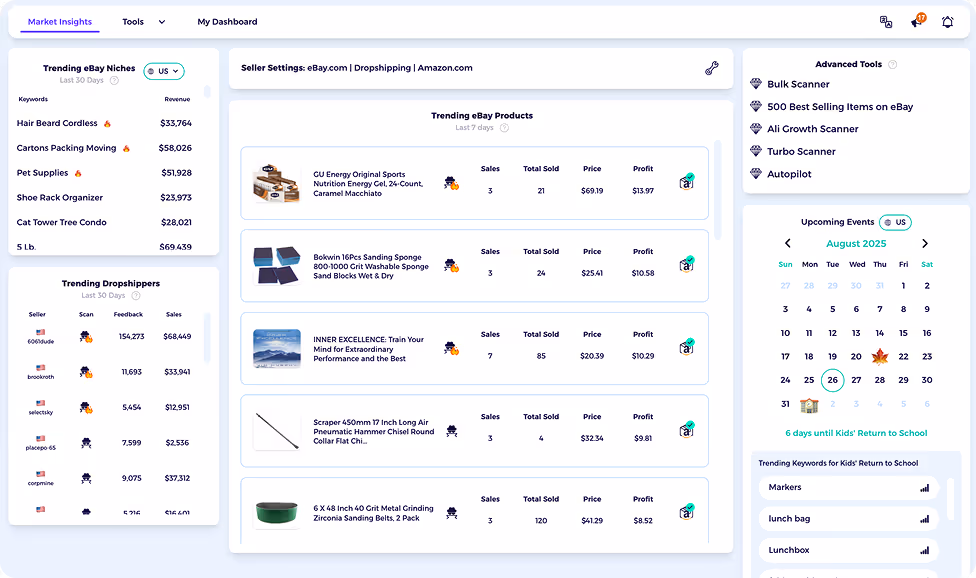Switch to Market Insights tab

pyautogui.click(x=60, y=22)
